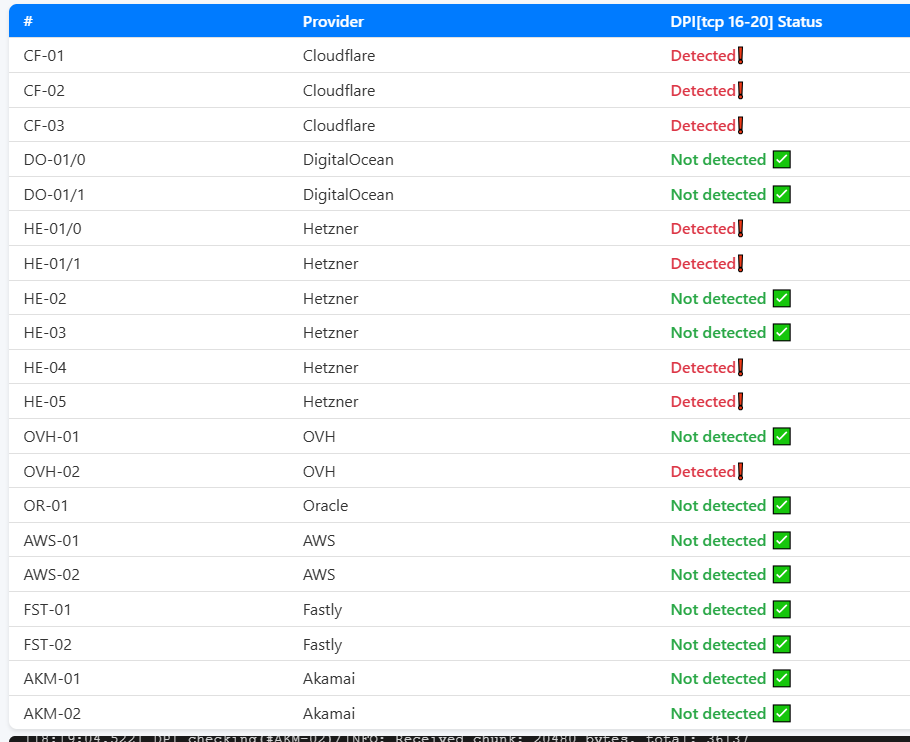Click the 'Provider' column header
The height and width of the screenshot is (742, 910).
333,21
